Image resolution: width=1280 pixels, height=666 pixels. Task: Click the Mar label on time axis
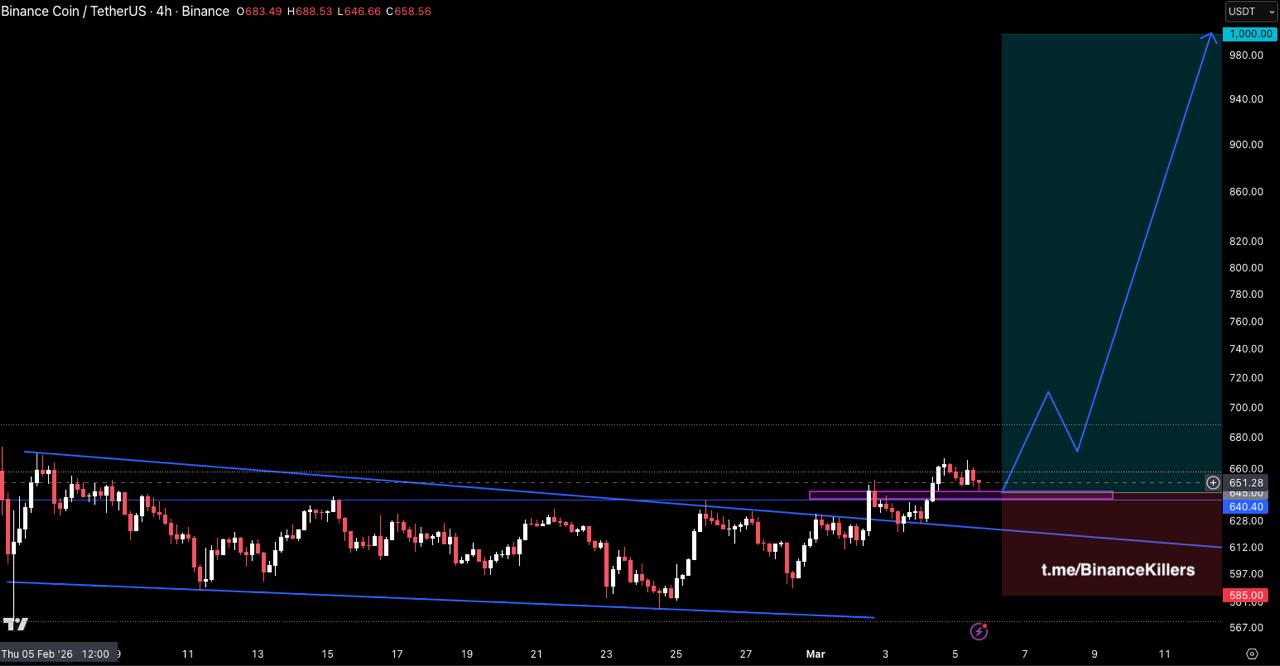[x=815, y=654]
